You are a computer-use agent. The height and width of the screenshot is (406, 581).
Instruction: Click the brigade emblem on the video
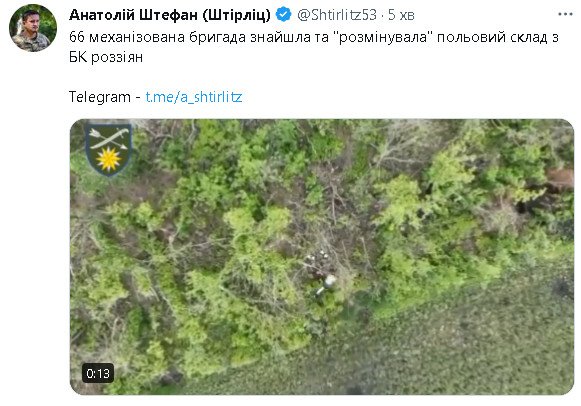(108, 149)
